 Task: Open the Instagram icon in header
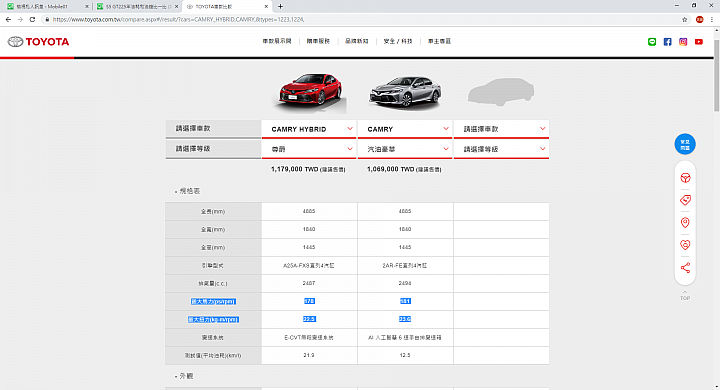[x=683, y=42]
